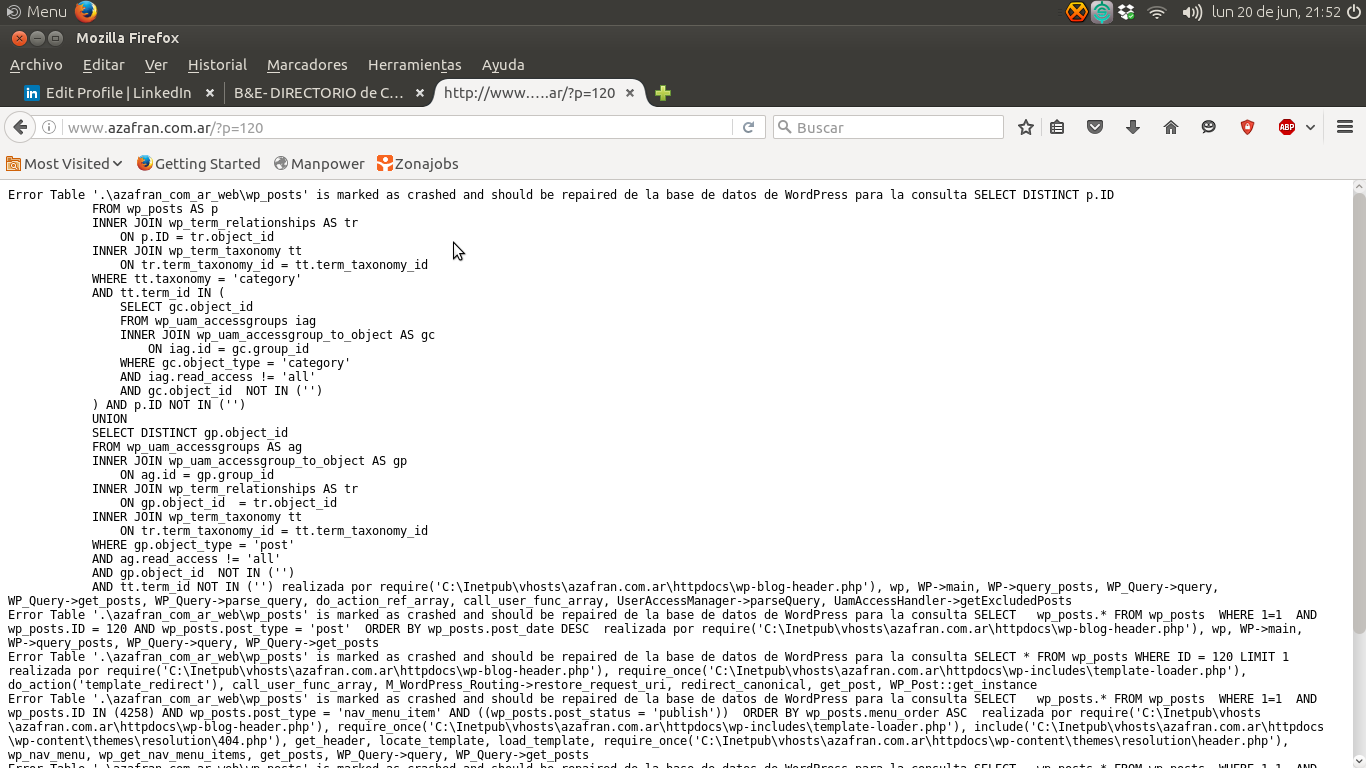Open the Hello chat smiley icon
The image size is (1366, 768).
click(x=1209, y=127)
